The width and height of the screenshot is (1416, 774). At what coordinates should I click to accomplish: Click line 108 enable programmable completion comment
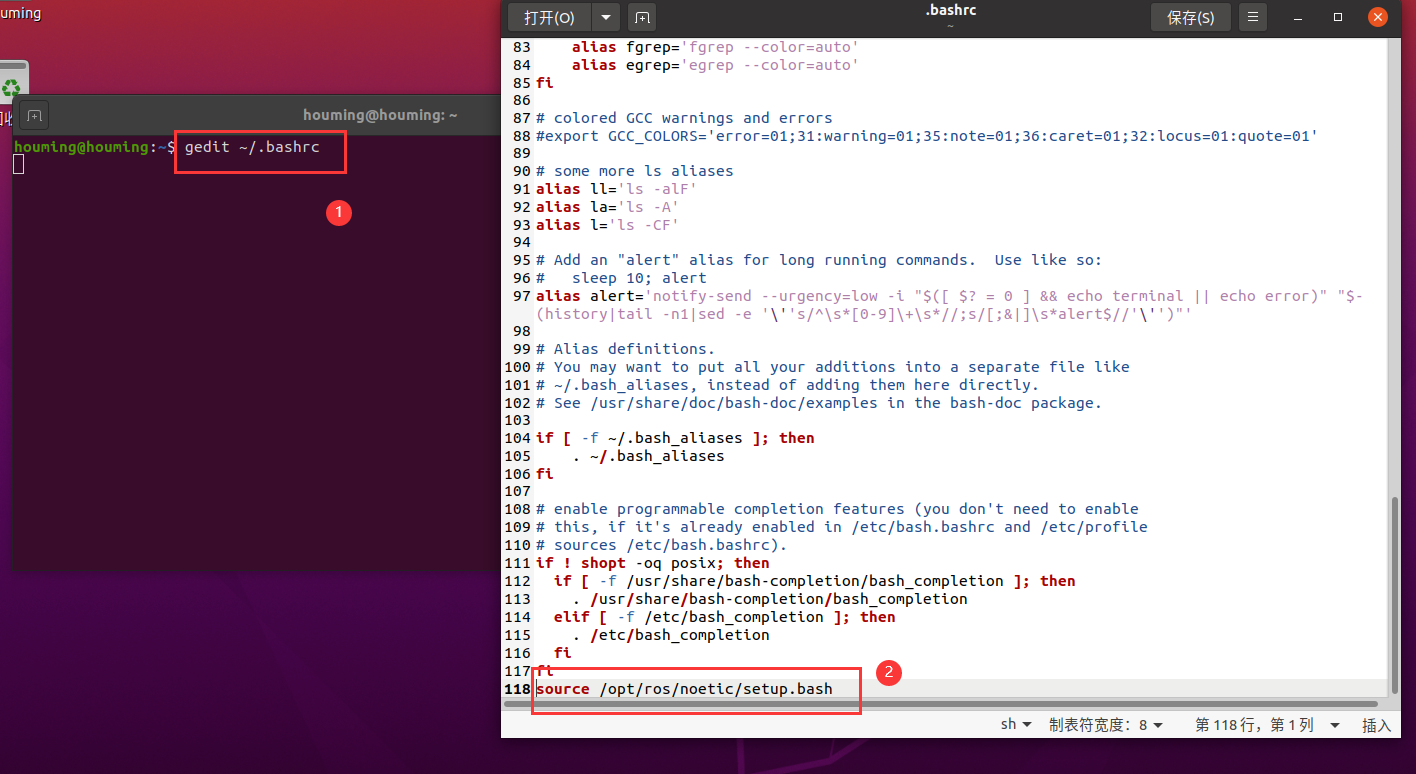click(x=837, y=509)
